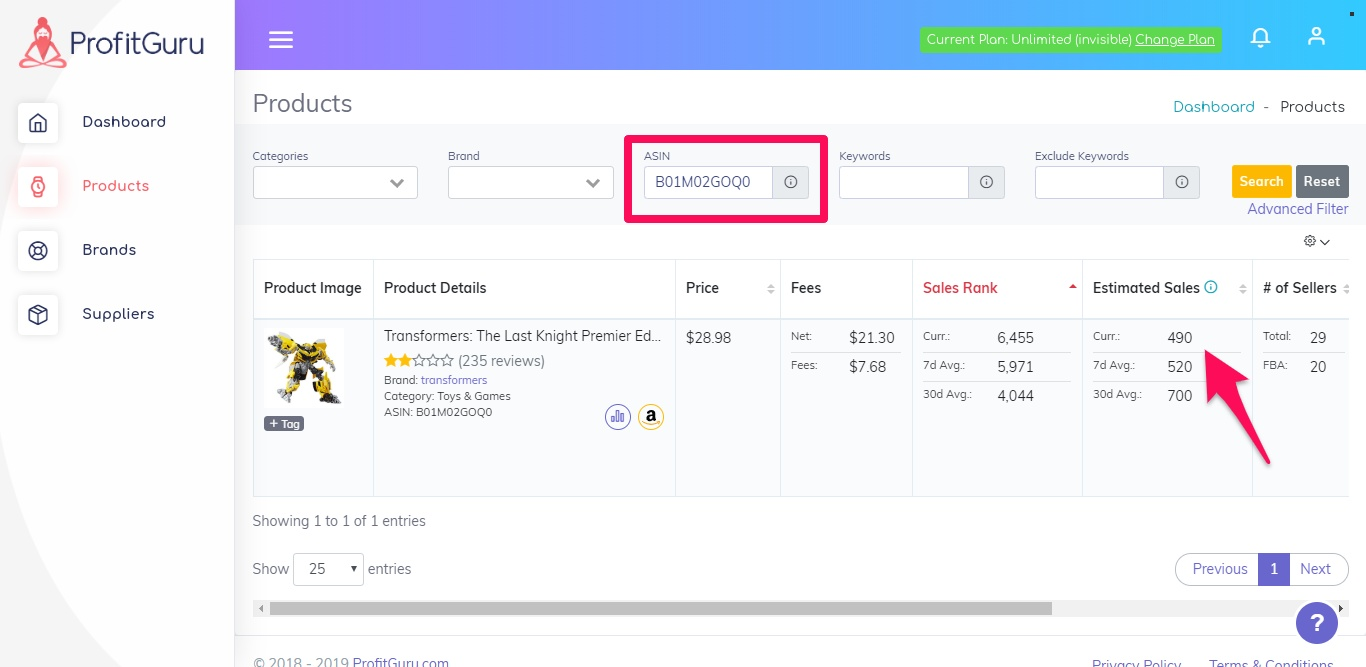Open Brands in the sidebar
The height and width of the screenshot is (667, 1366).
(109, 250)
